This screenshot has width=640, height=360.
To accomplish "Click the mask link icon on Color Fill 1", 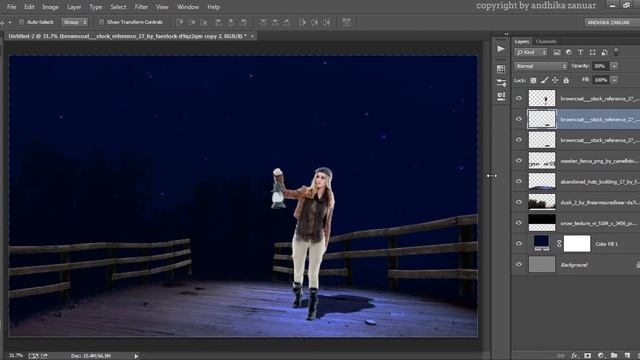I will (x=559, y=244).
